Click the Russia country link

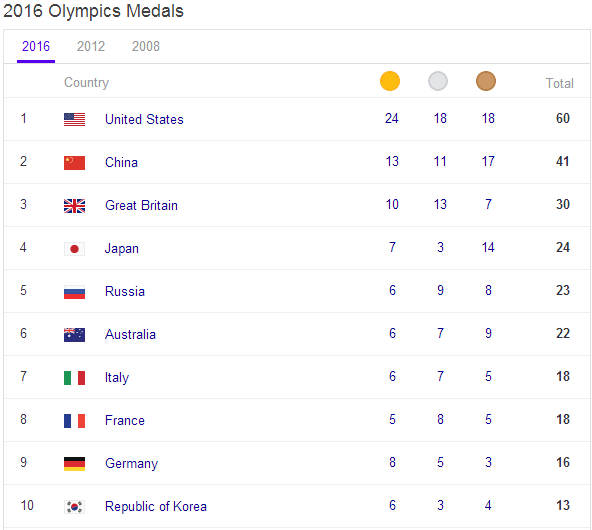(x=125, y=291)
